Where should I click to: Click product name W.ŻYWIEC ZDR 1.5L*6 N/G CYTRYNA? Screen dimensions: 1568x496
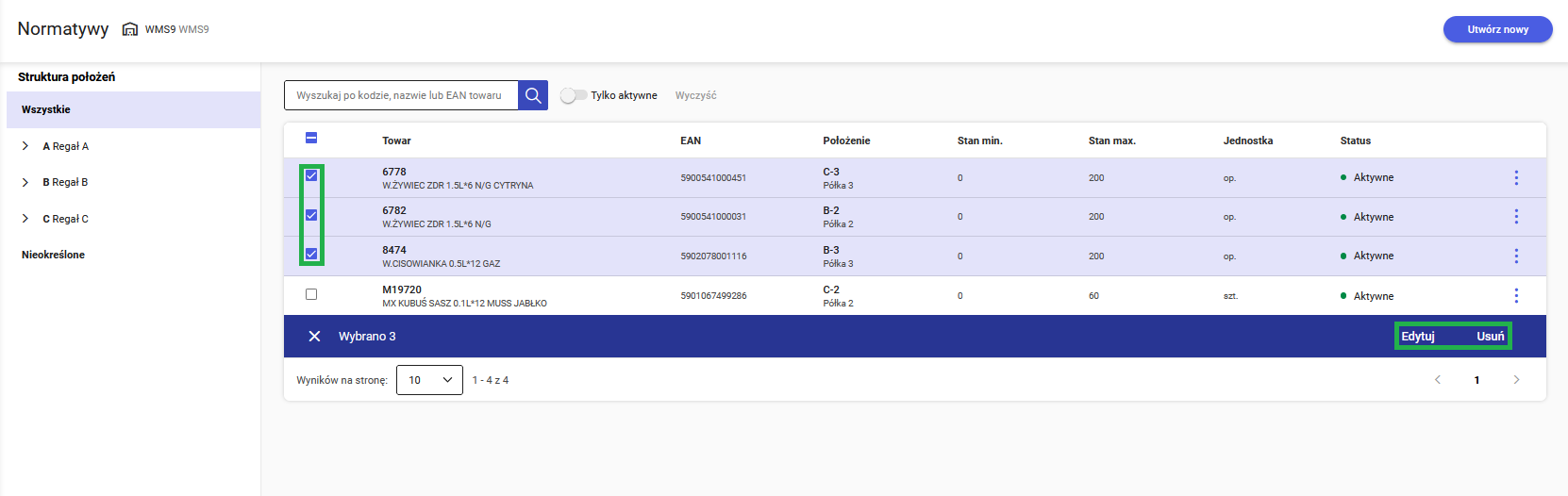coord(458,186)
